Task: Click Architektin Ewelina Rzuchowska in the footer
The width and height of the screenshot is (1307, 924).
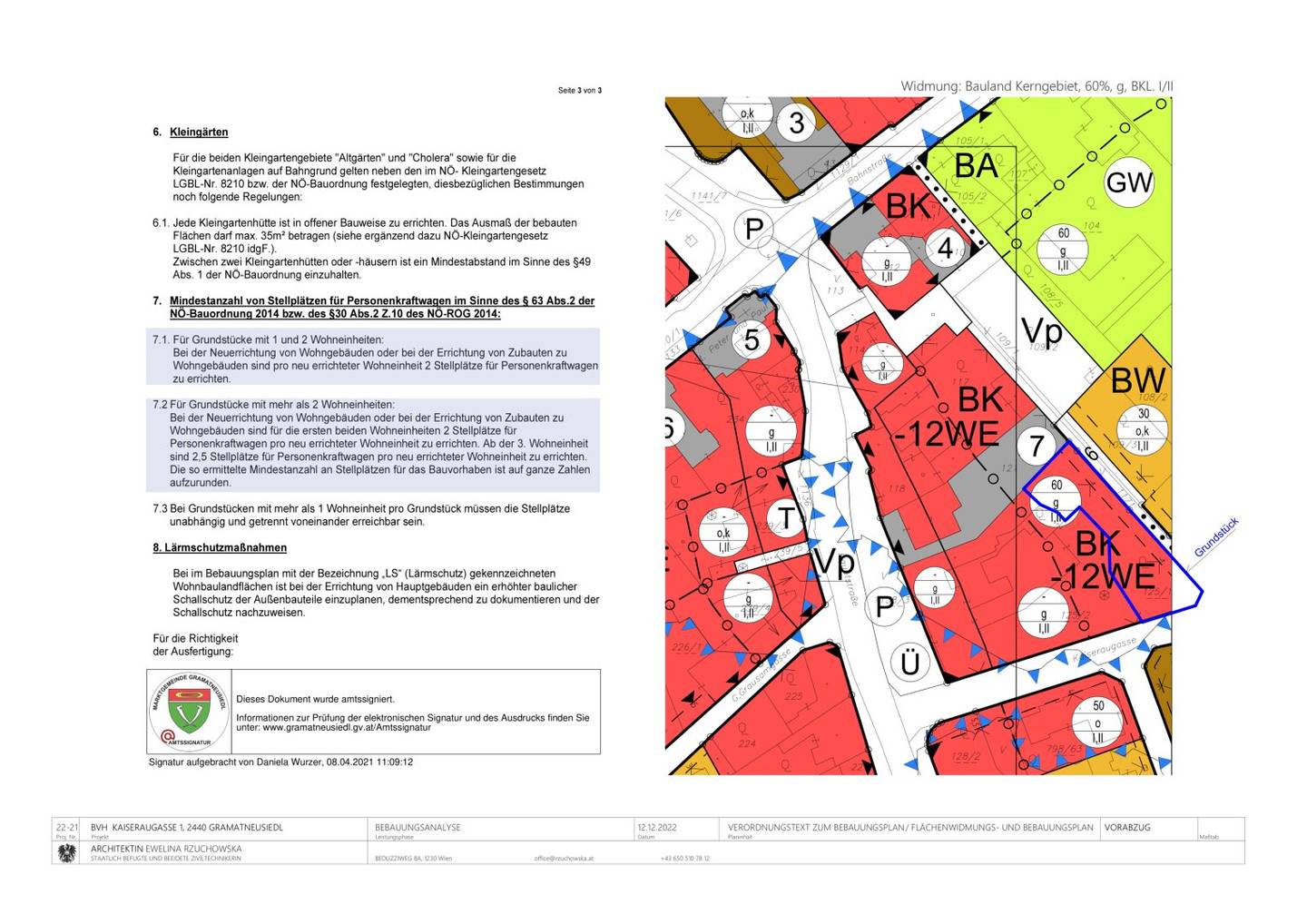Action: [x=166, y=849]
